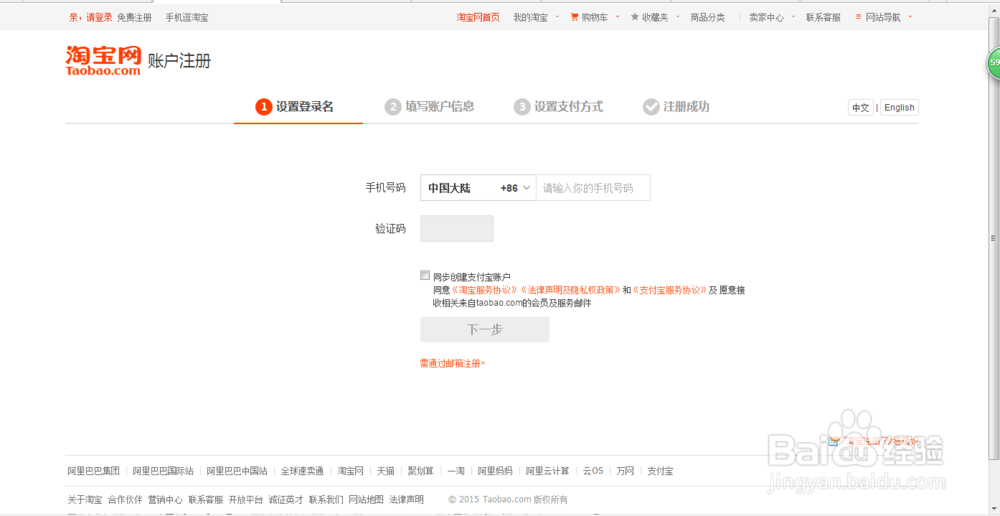The height and width of the screenshot is (516, 1000).
Task: Open the 合作伙伴 footer link
Action: click(x=125, y=499)
